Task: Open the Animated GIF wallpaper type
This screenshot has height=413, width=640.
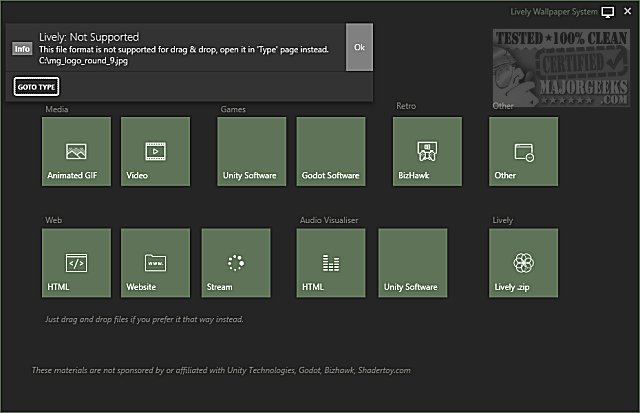Action: (x=77, y=151)
